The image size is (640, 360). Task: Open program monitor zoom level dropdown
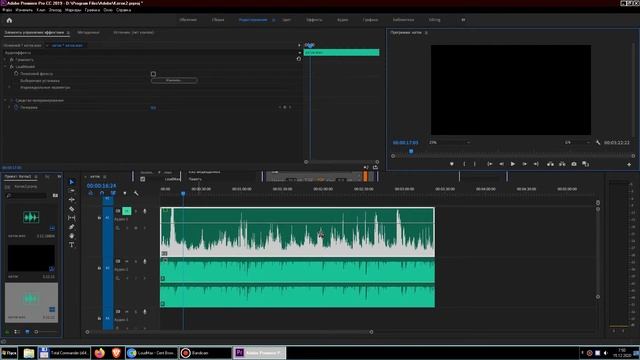tap(449, 142)
